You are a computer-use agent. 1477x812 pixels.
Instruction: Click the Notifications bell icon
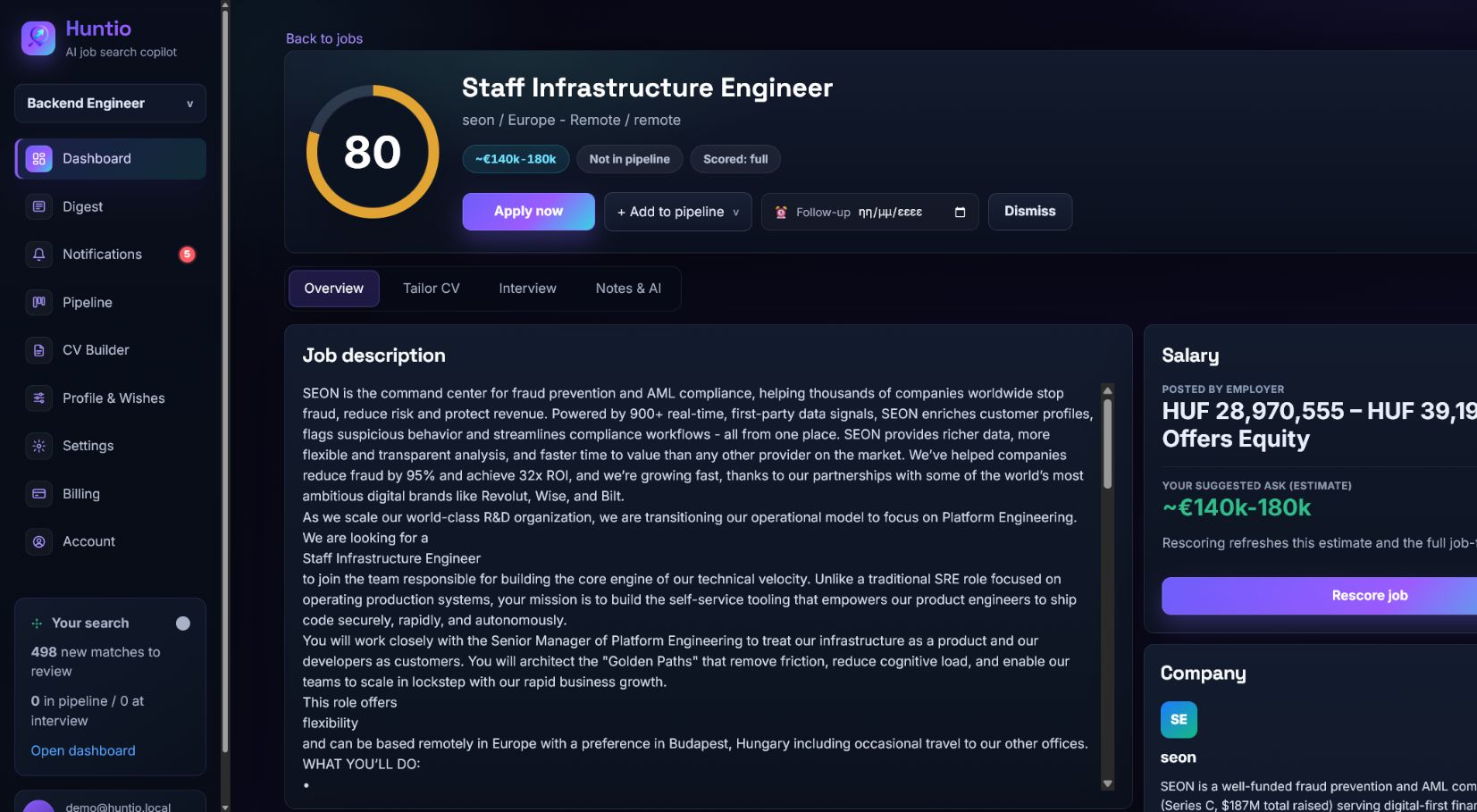coord(38,255)
